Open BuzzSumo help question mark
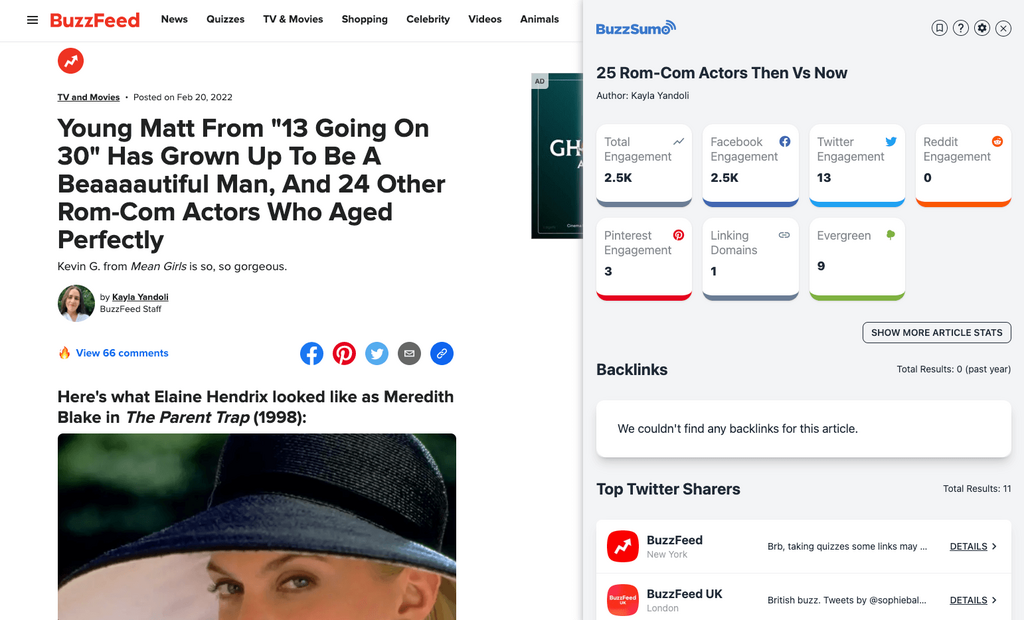The image size is (1024, 620). pyautogui.click(x=961, y=28)
